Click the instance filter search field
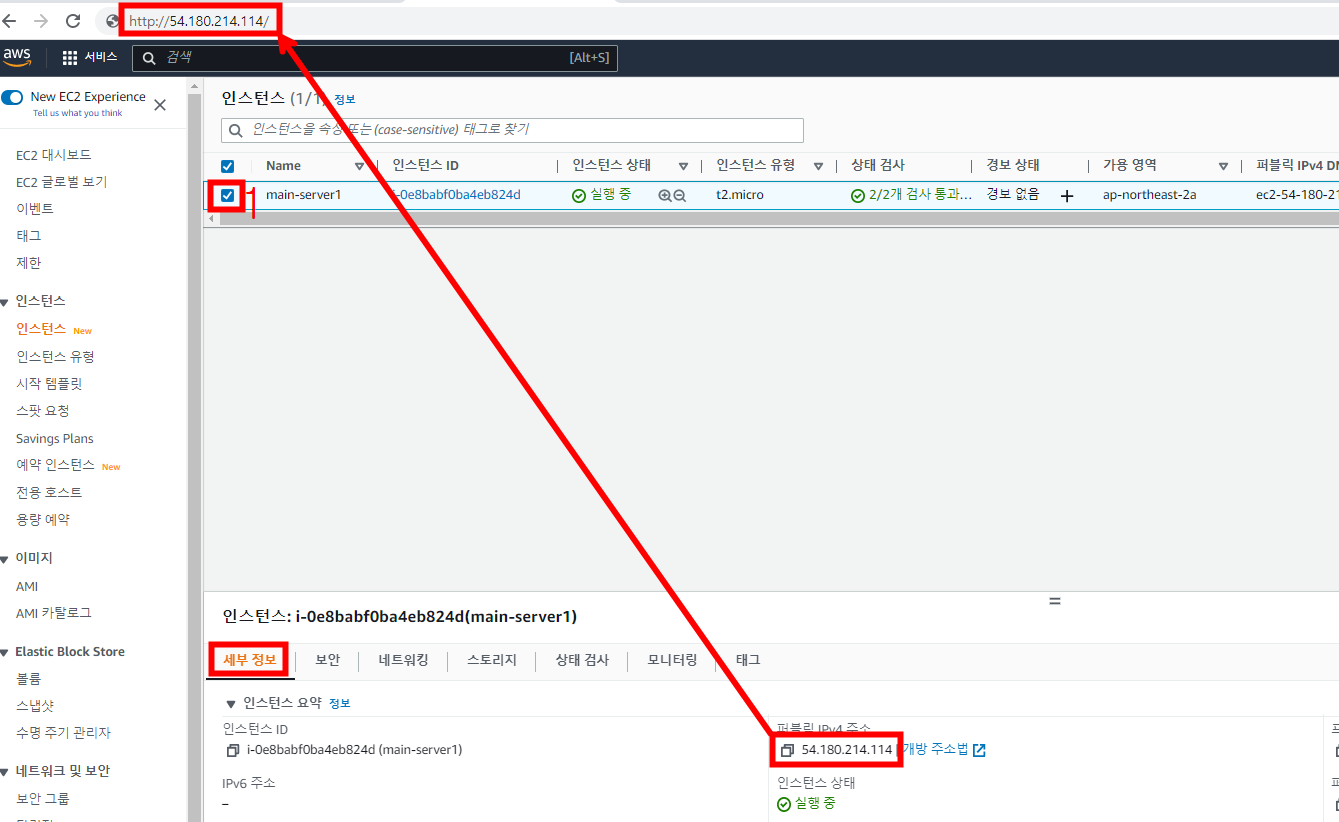This screenshot has height=822, width=1339. (512, 130)
